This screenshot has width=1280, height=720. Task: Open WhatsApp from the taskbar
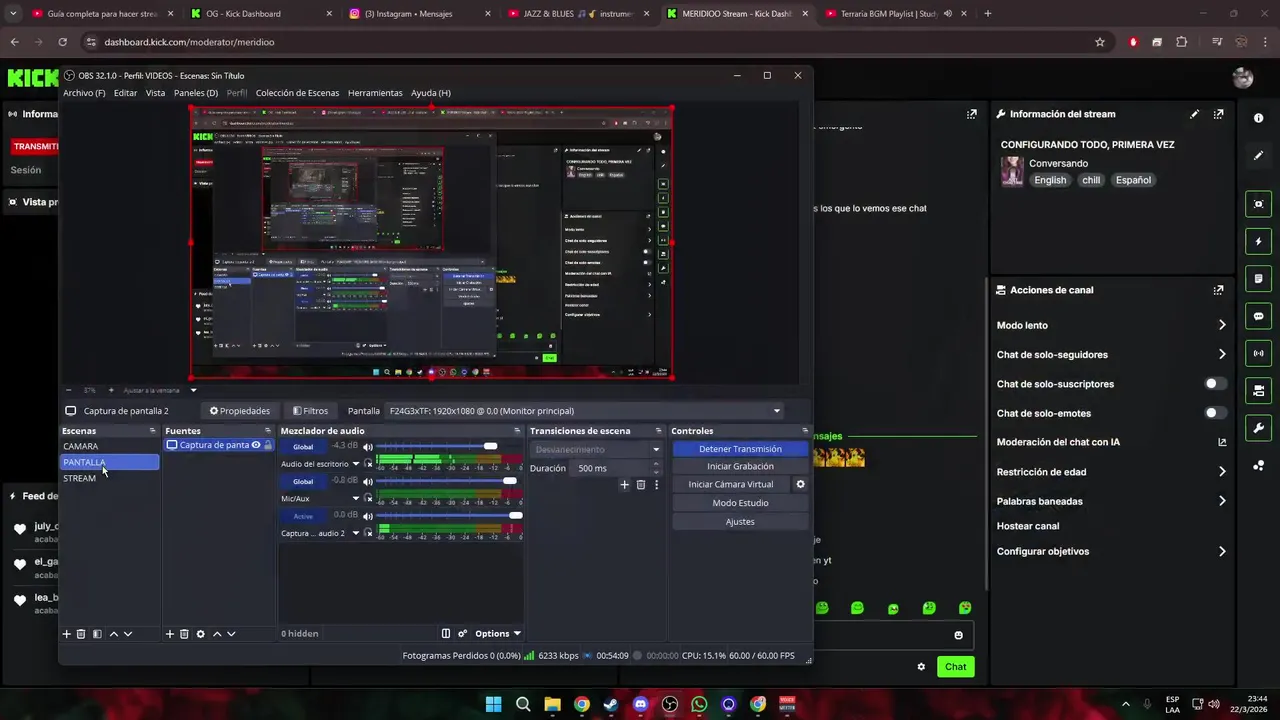699,704
